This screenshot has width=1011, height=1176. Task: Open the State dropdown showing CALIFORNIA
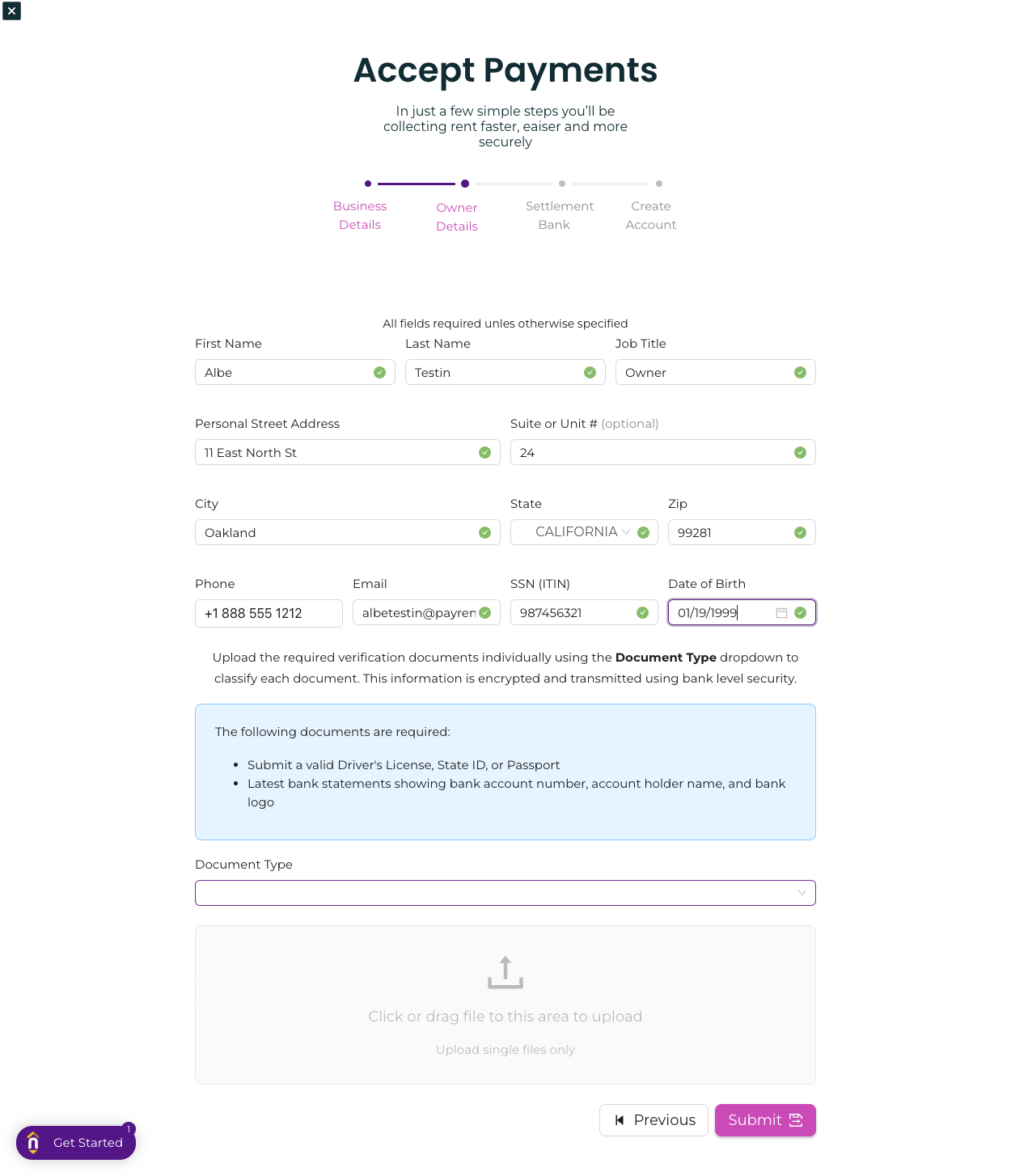(x=584, y=532)
